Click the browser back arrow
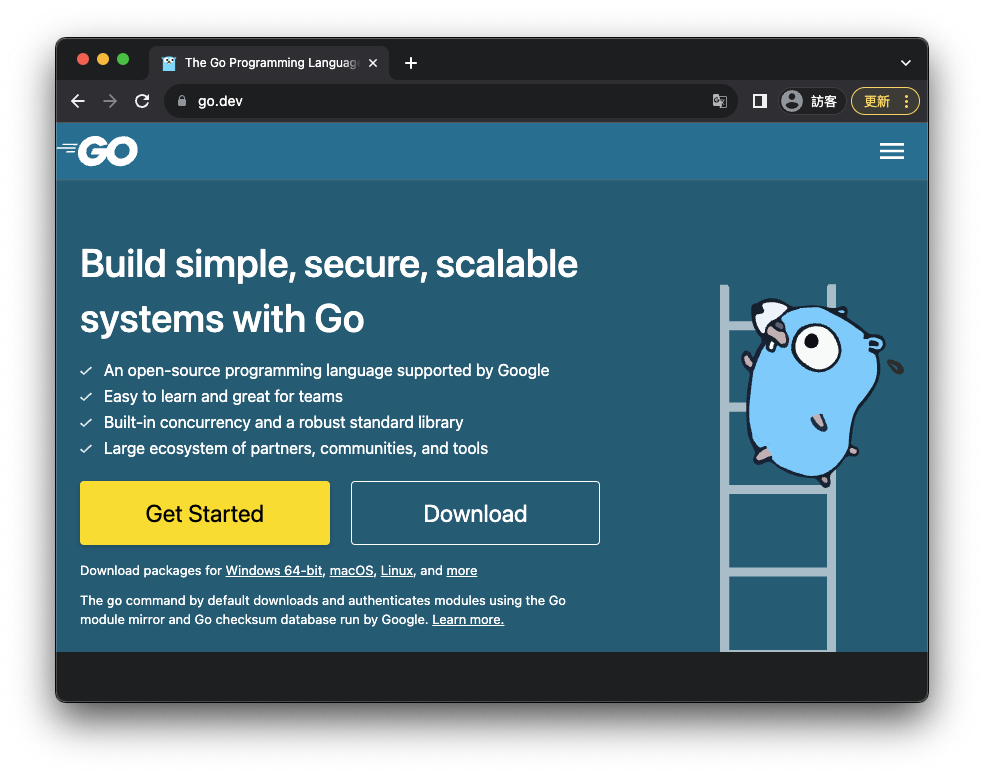The width and height of the screenshot is (984, 776). [x=78, y=101]
